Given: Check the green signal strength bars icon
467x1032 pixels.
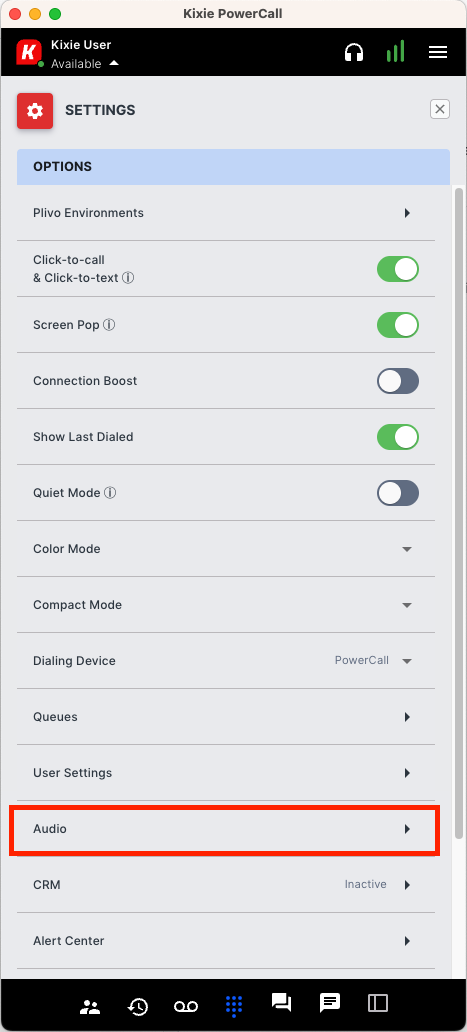Looking at the screenshot, I should pos(395,51).
